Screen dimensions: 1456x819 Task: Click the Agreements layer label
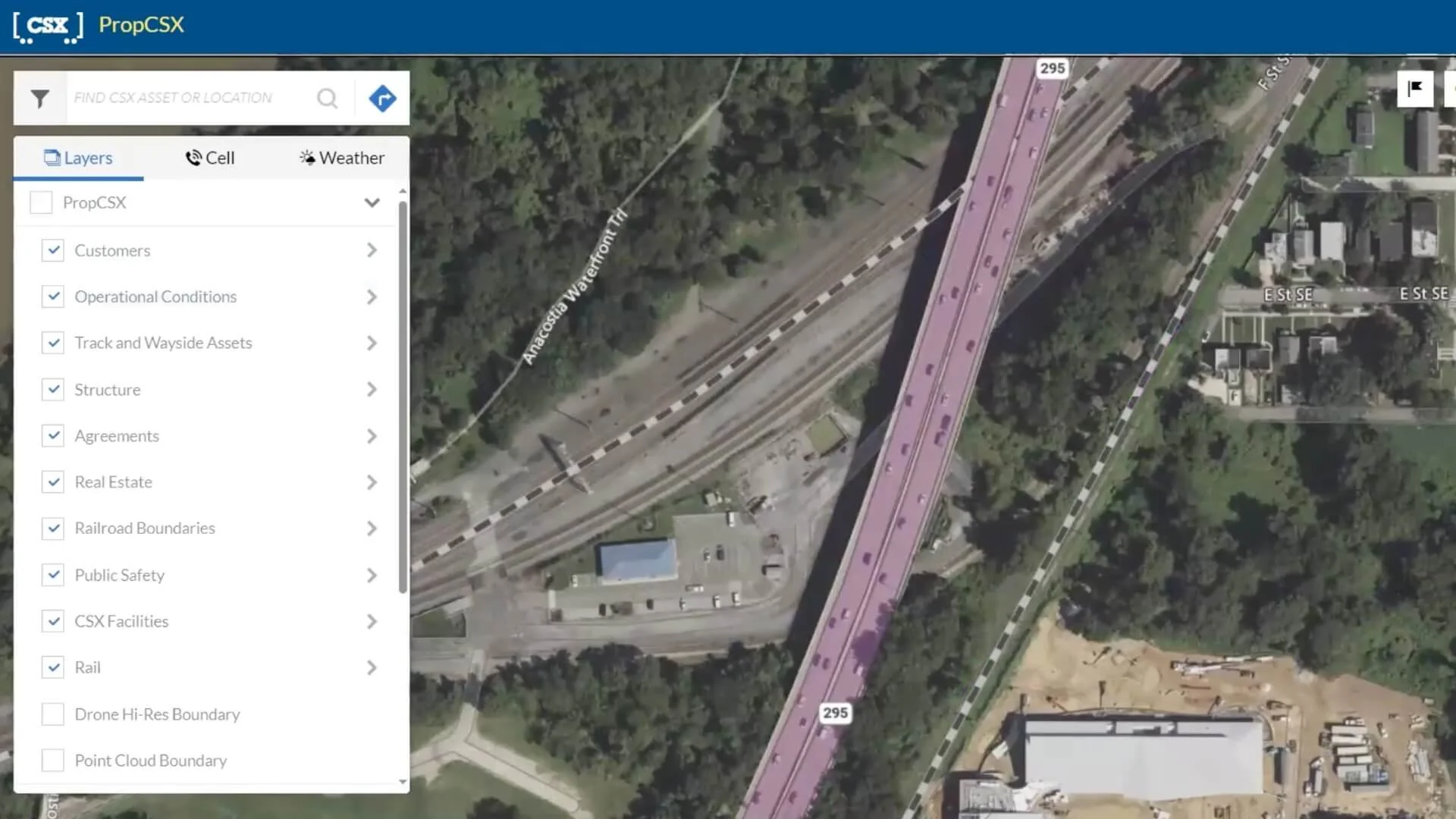click(117, 436)
